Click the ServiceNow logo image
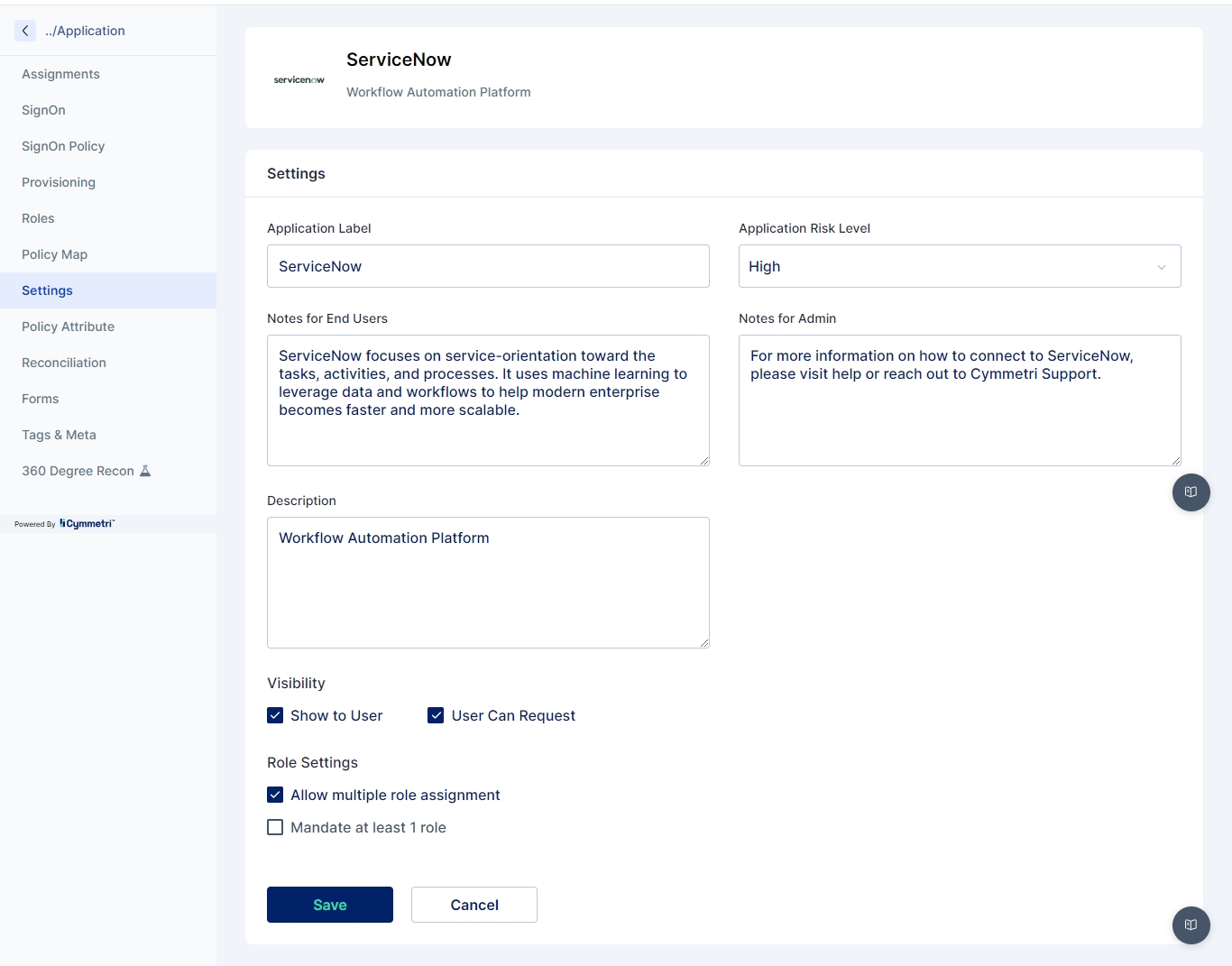This screenshot has width=1232, height=966. point(299,79)
